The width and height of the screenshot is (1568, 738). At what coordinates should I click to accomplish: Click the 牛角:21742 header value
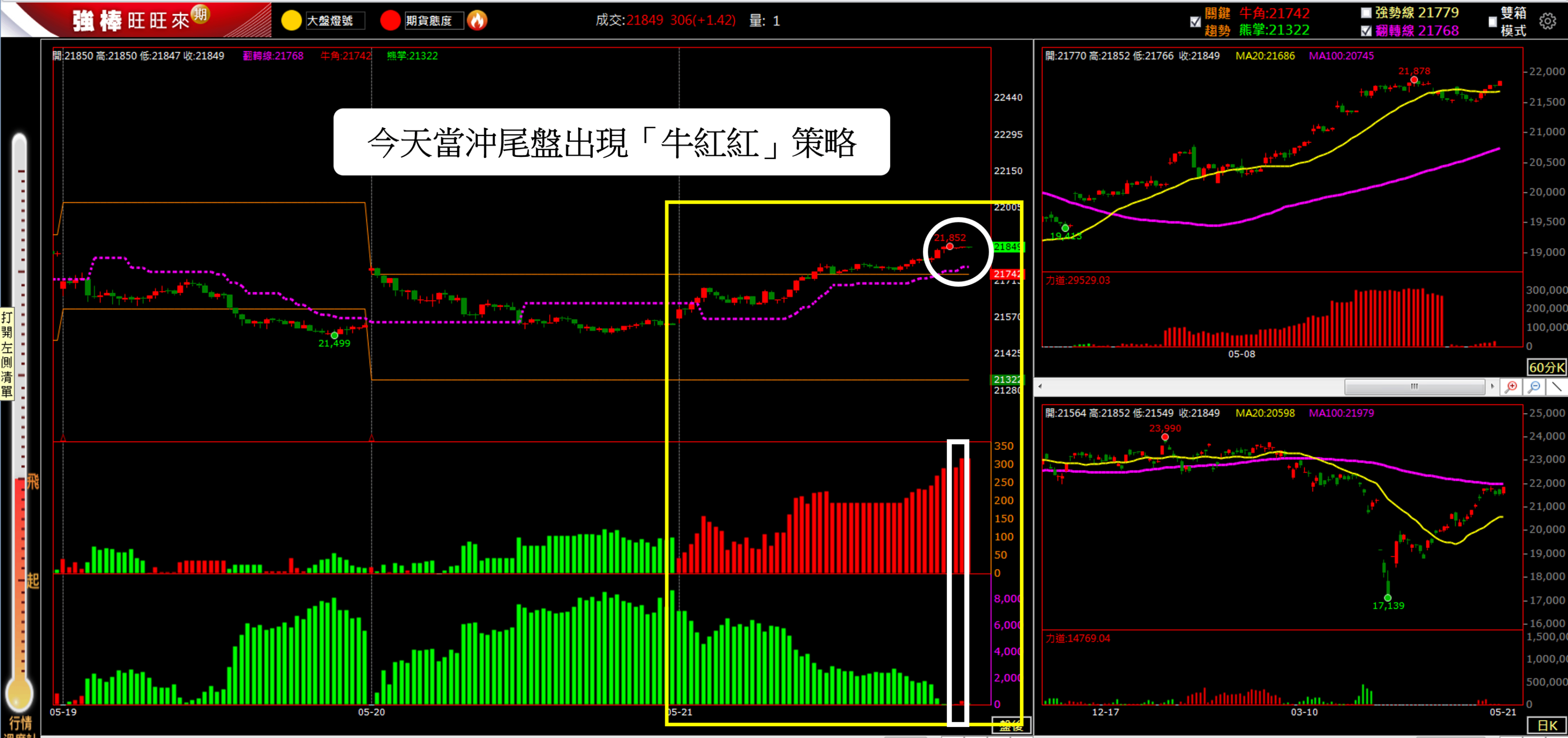(x=1274, y=13)
